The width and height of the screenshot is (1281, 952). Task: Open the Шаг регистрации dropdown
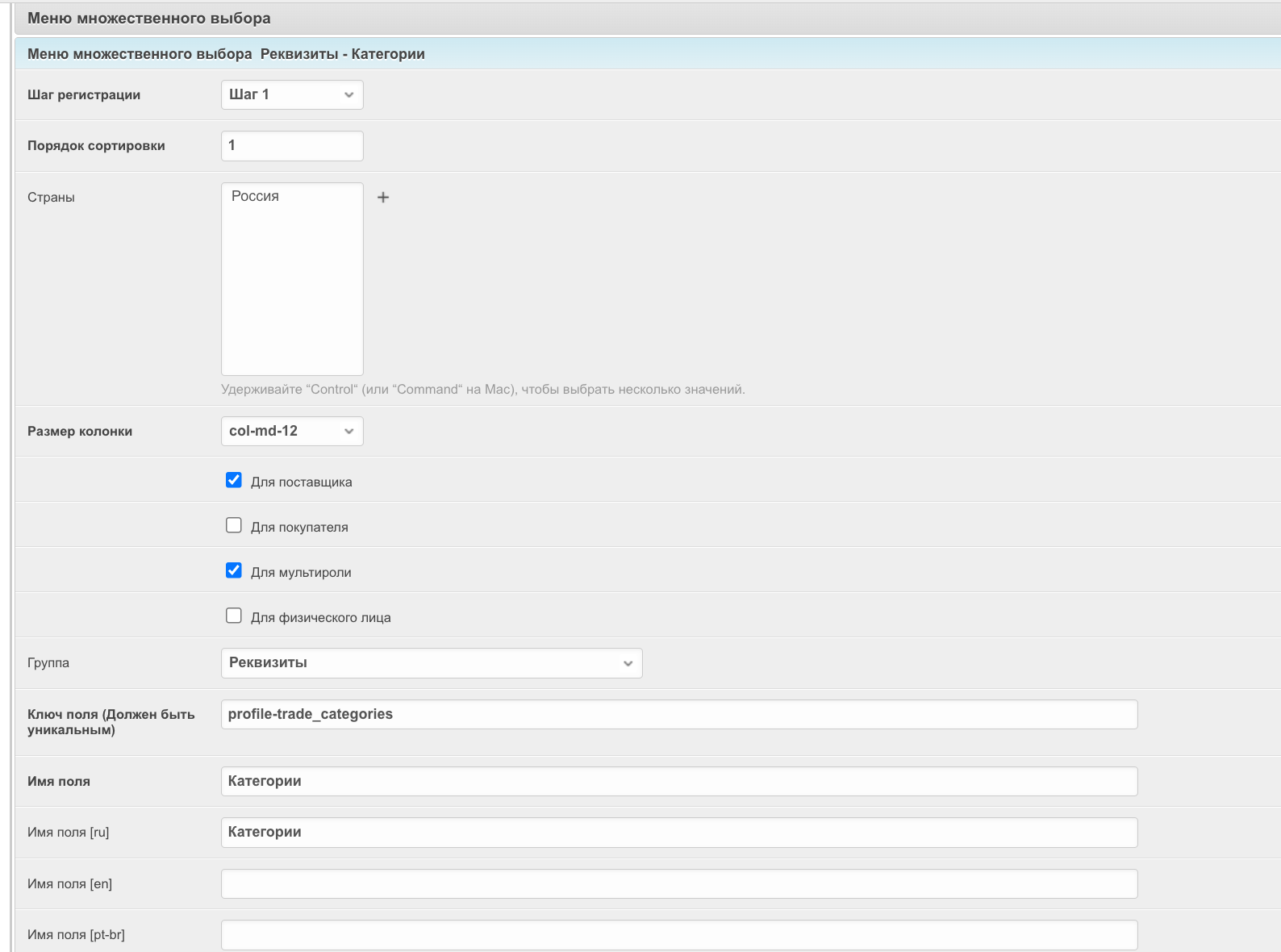click(x=292, y=94)
